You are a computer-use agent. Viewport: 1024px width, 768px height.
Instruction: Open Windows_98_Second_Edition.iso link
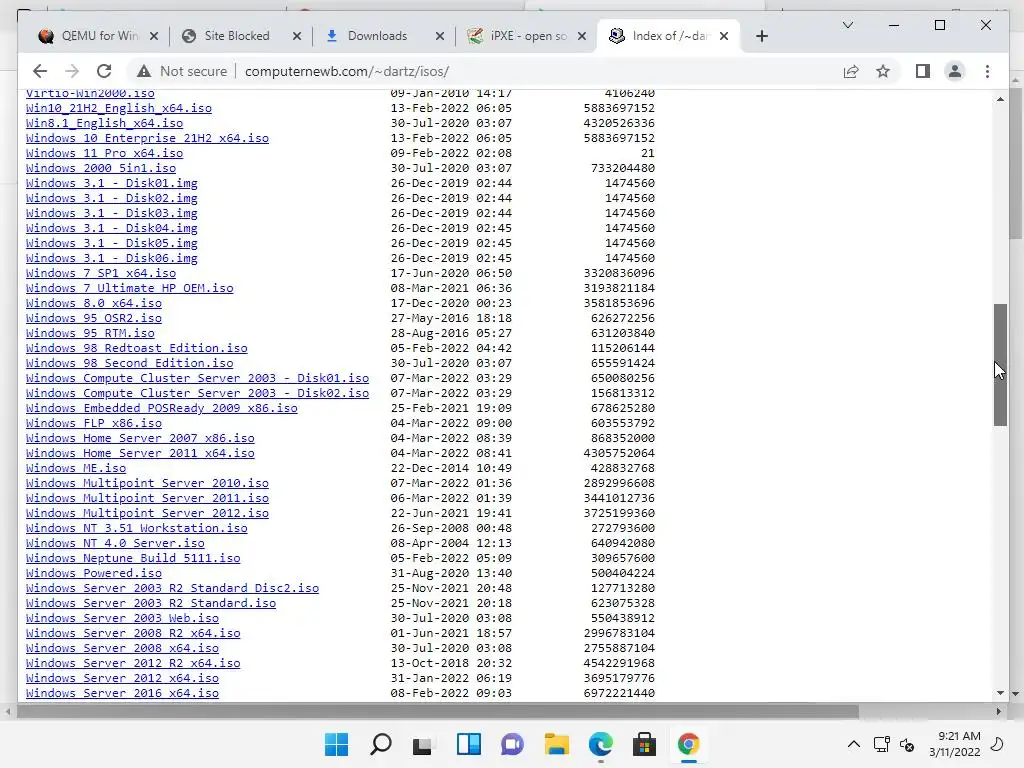tap(129, 363)
